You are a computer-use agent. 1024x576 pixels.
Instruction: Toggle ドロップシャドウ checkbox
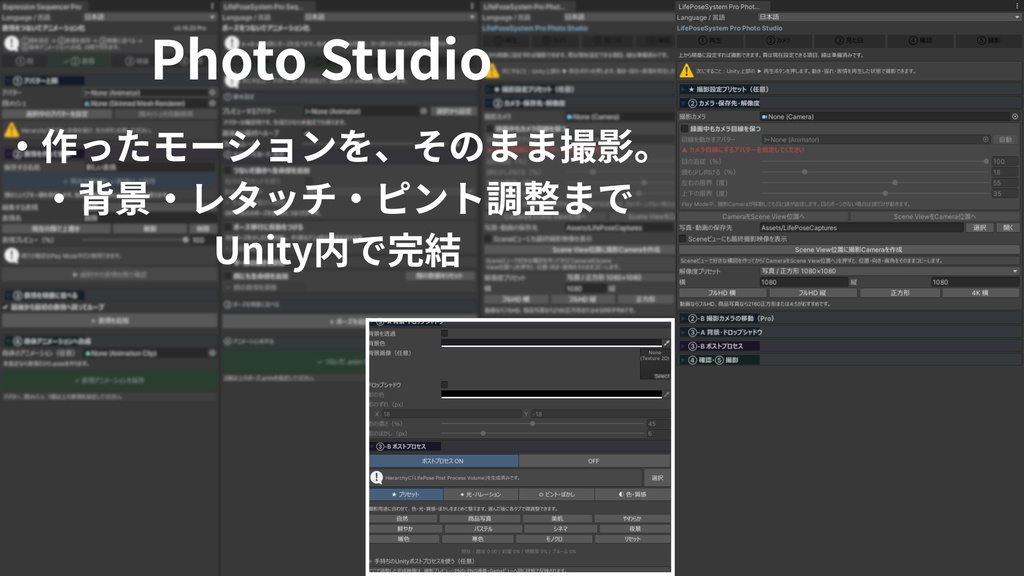[x=445, y=385]
